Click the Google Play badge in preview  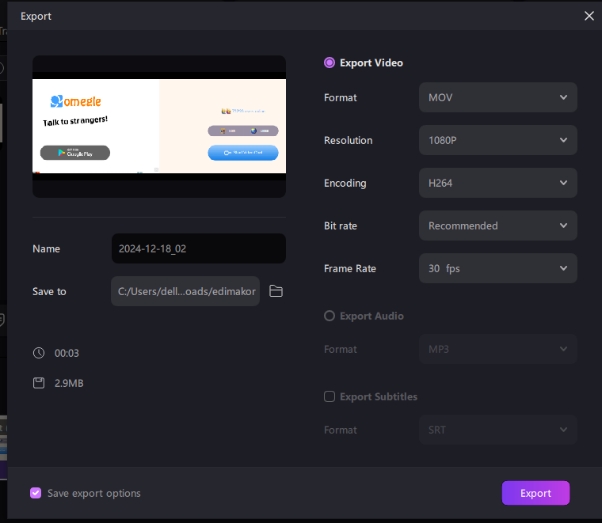[75, 153]
